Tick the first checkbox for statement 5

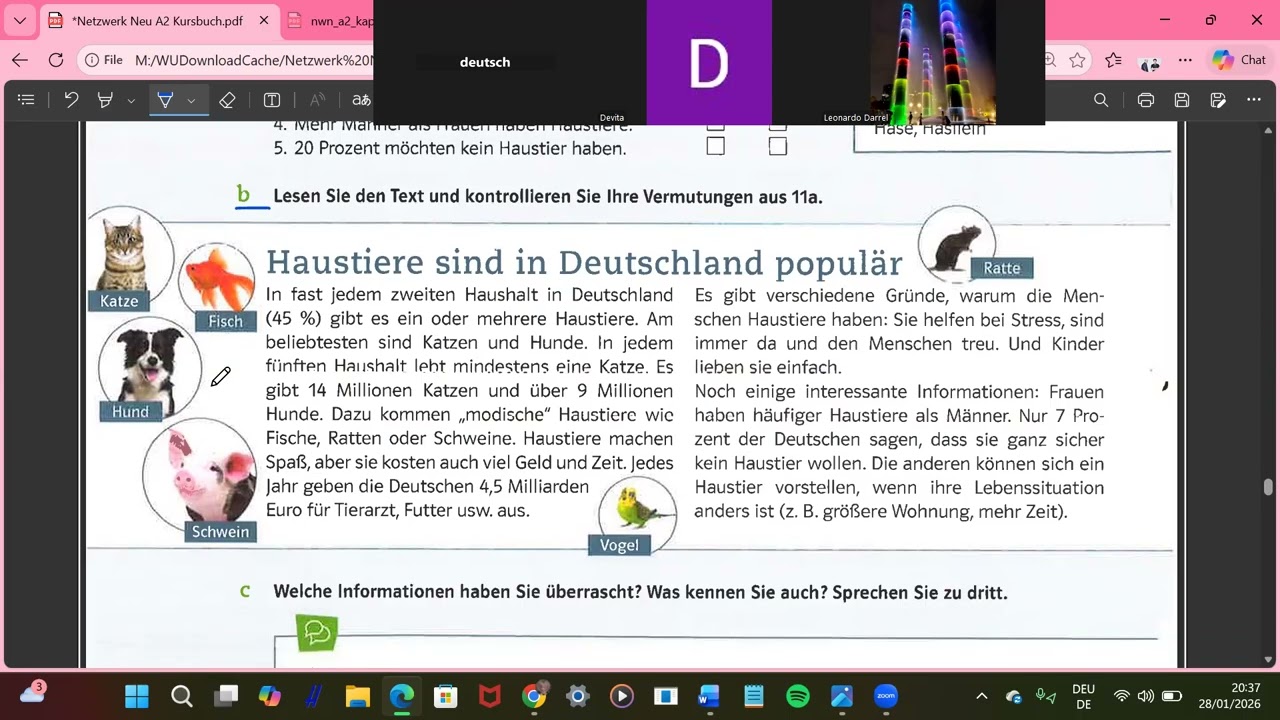715,147
